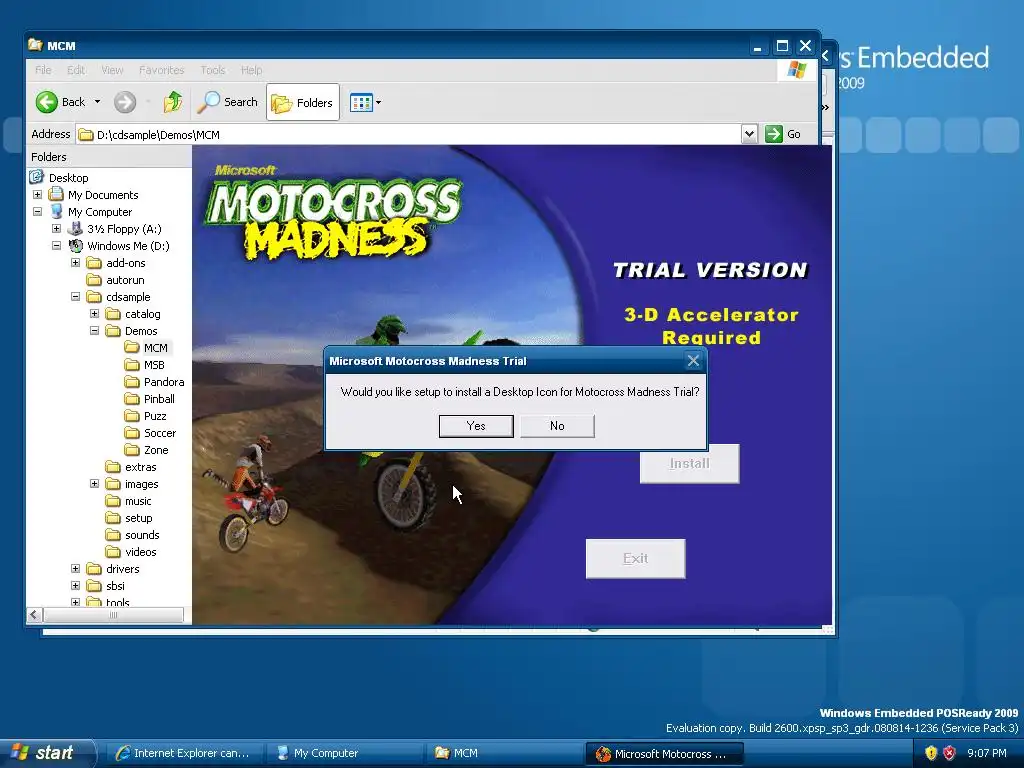Image resolution: width=1024 pixels, height=768 pixels.
Task: Click the Forward arrow icon
Action: (125, 102)
